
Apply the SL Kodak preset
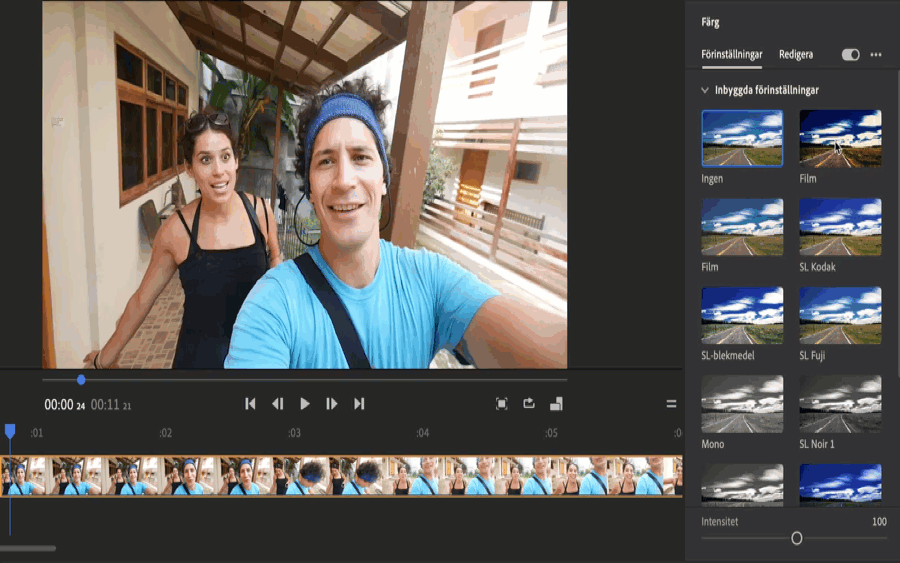(840, 226)
